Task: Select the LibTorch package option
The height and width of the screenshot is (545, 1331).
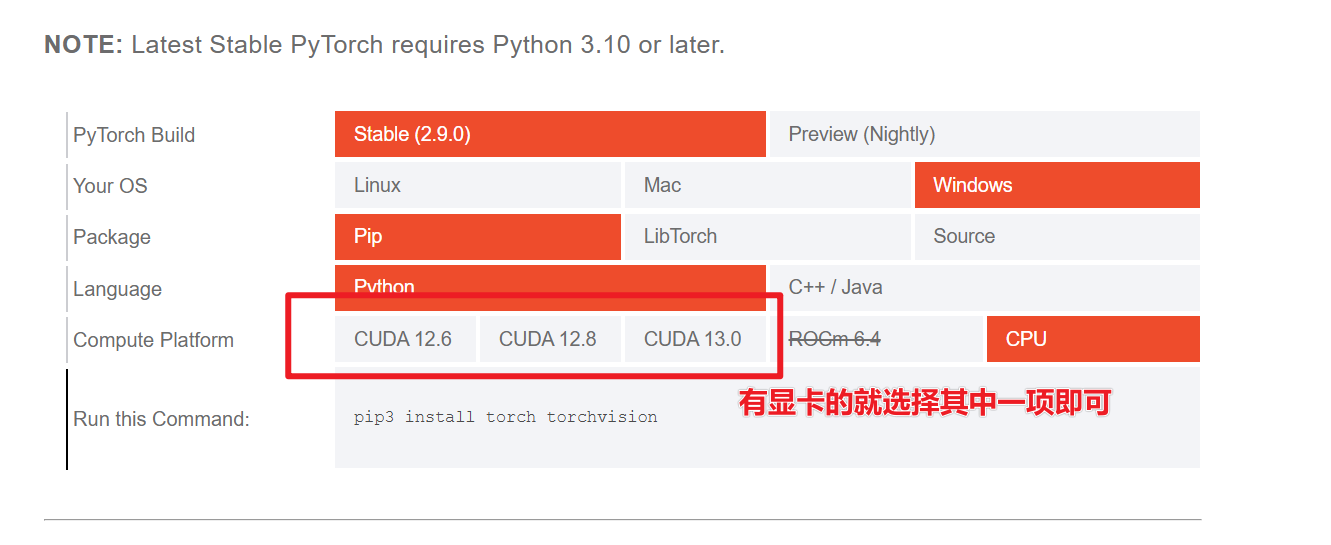Action: pos(767,237)
